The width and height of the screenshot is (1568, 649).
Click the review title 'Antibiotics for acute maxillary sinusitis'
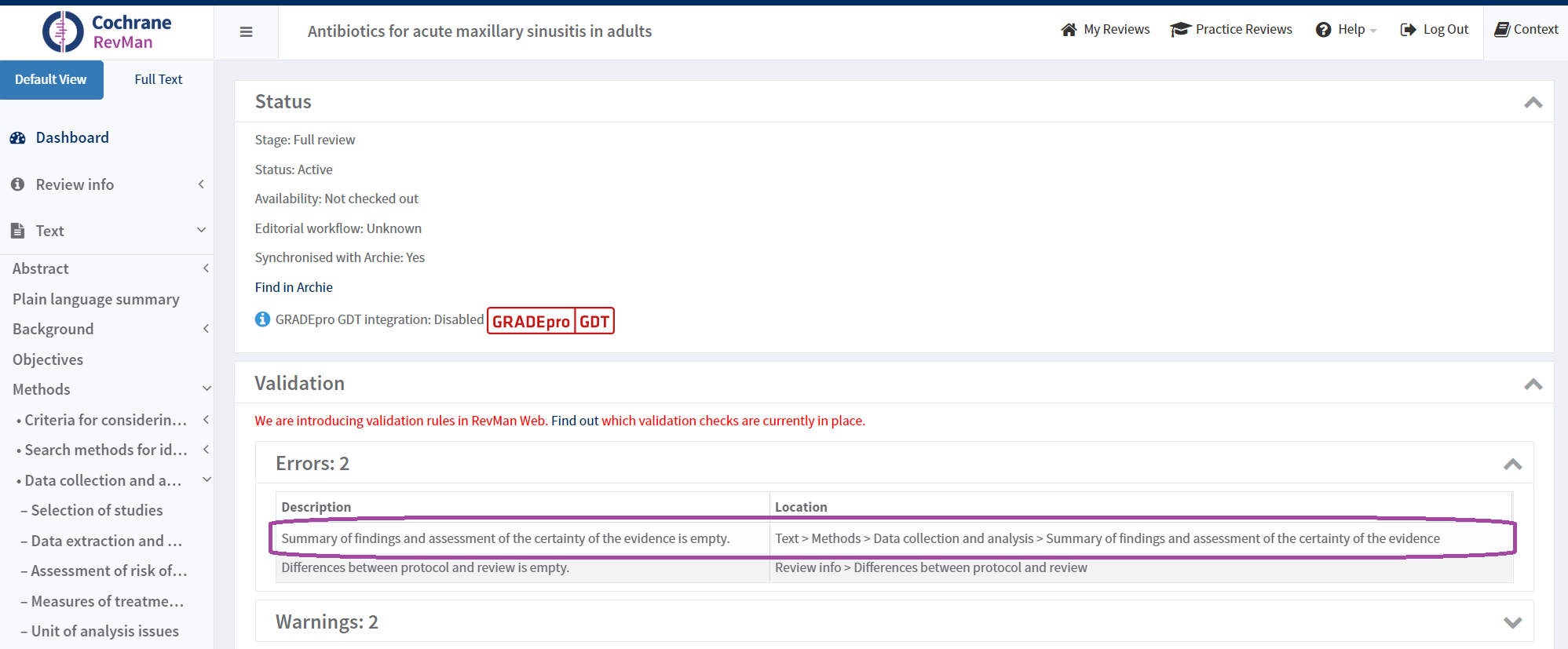coord(480,31)
